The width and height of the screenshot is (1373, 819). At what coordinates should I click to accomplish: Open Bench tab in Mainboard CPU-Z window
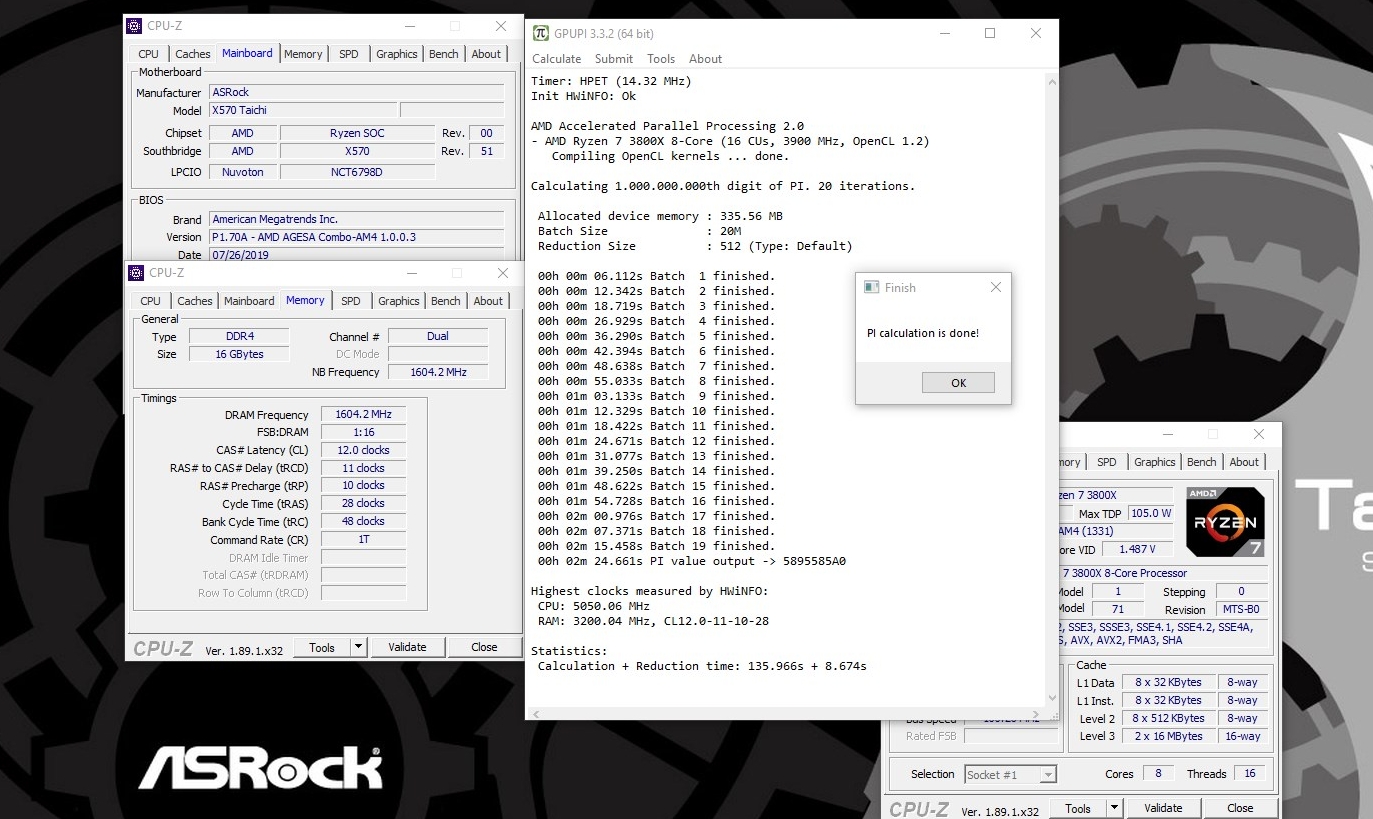coord(444,54)
